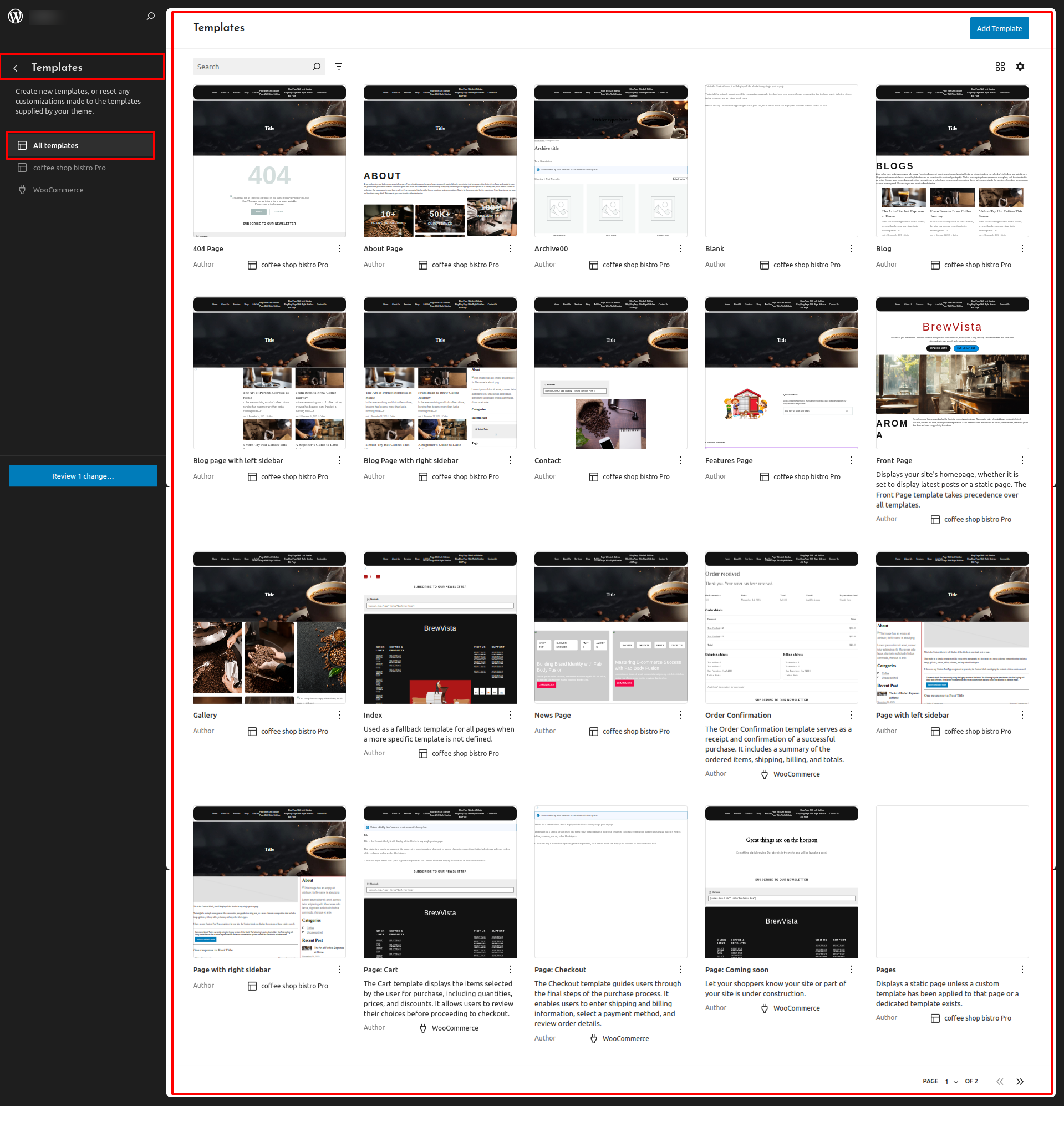Open the filter options icon

[339, 67]
